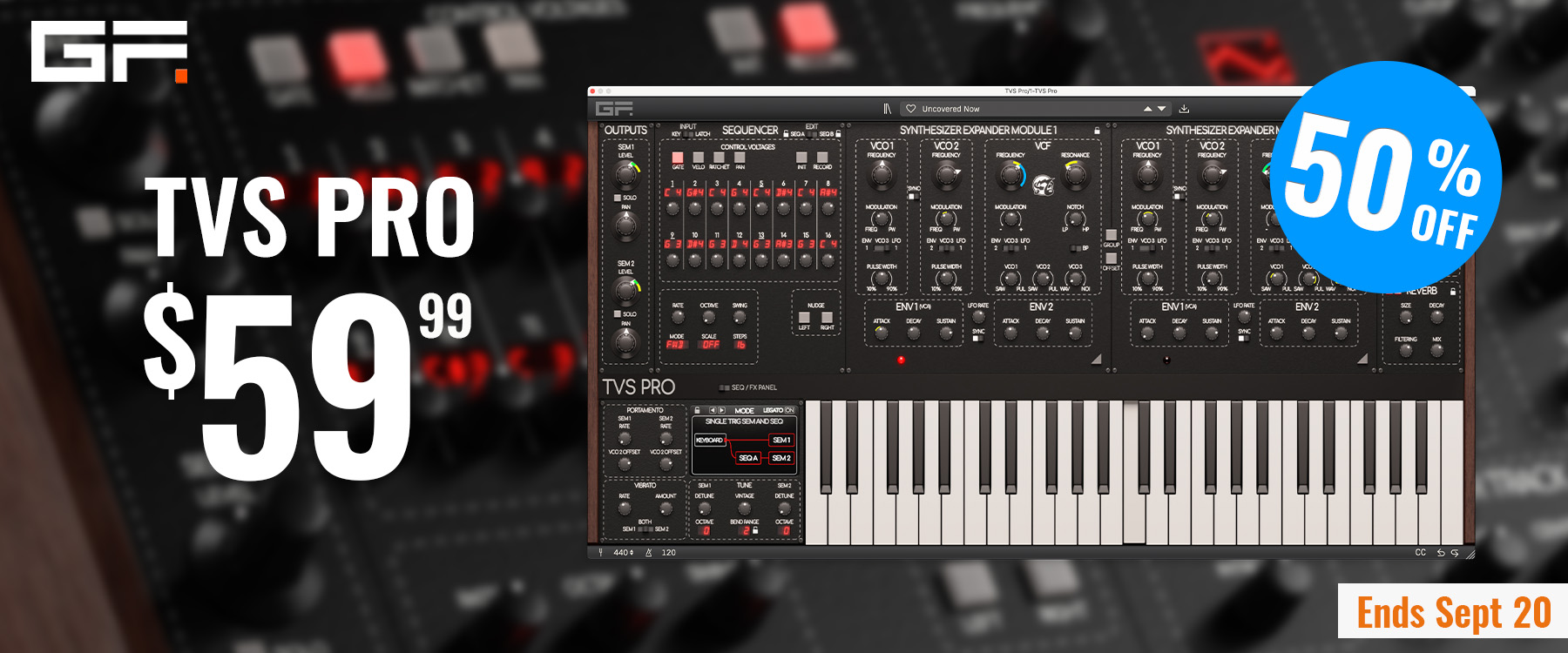1568x653 pixels.
Task: Click SEM 1 Octave value display
Action: coord(705,530)
